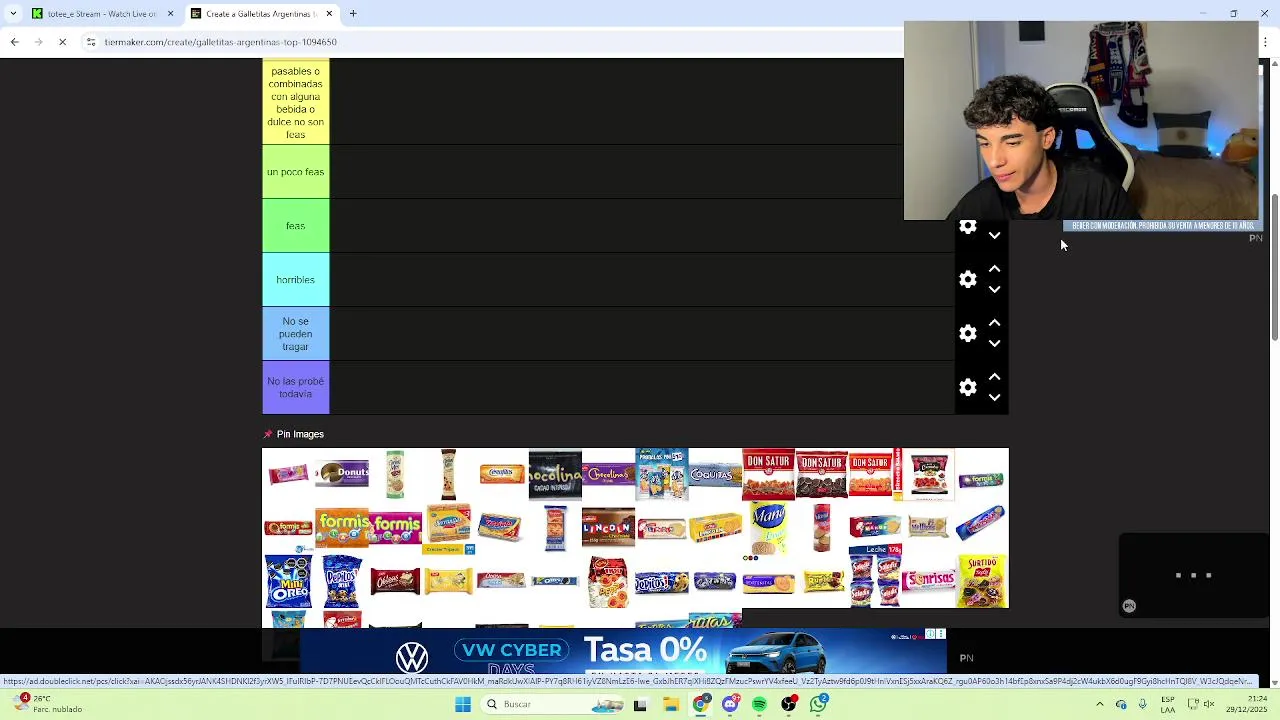The width and height of the screenshot is (1280, 720).
Task: Open settings gear for No se pueden tragar tier
Action: (967, 334)
